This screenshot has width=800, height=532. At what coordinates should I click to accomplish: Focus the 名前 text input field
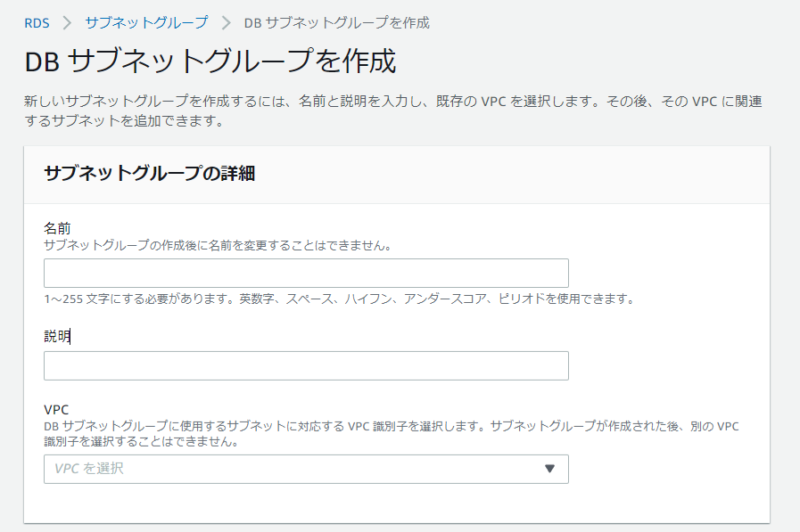click(306, 273)
